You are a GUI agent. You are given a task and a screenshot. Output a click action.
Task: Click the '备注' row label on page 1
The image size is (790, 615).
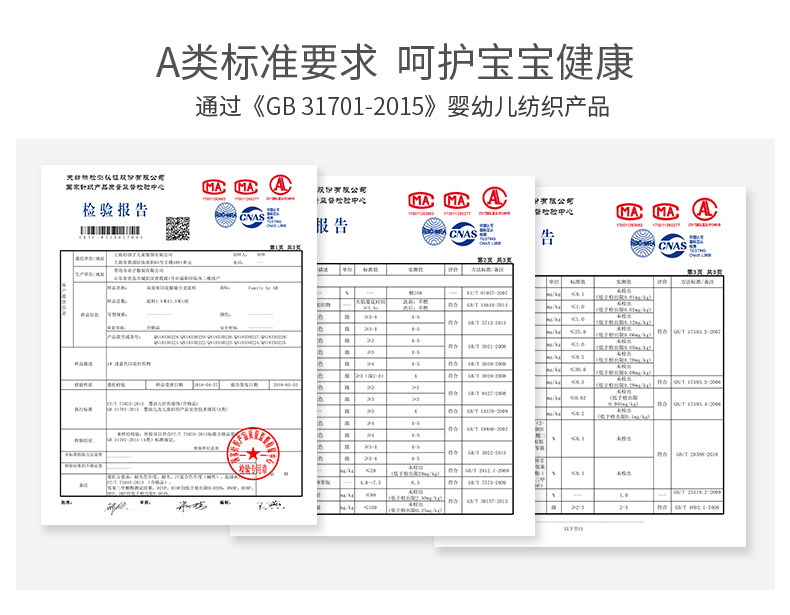(83, 485)
